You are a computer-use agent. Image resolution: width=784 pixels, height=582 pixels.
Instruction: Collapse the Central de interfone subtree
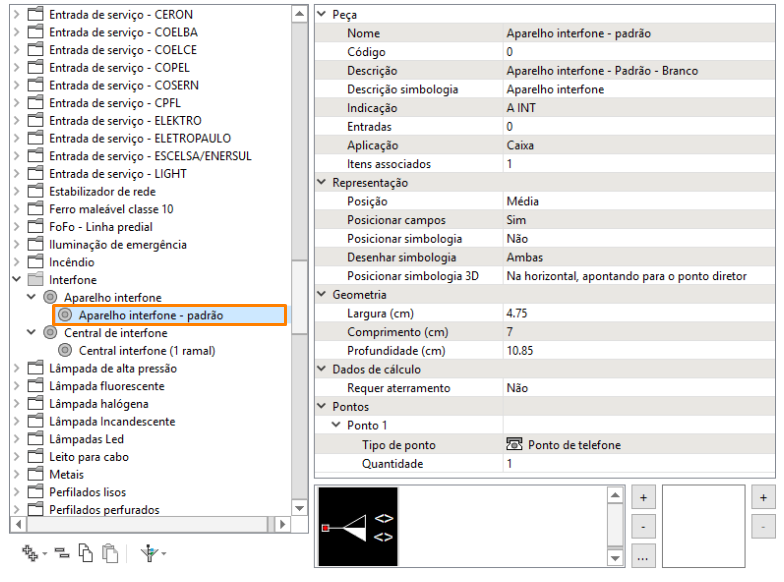[32, 332]
